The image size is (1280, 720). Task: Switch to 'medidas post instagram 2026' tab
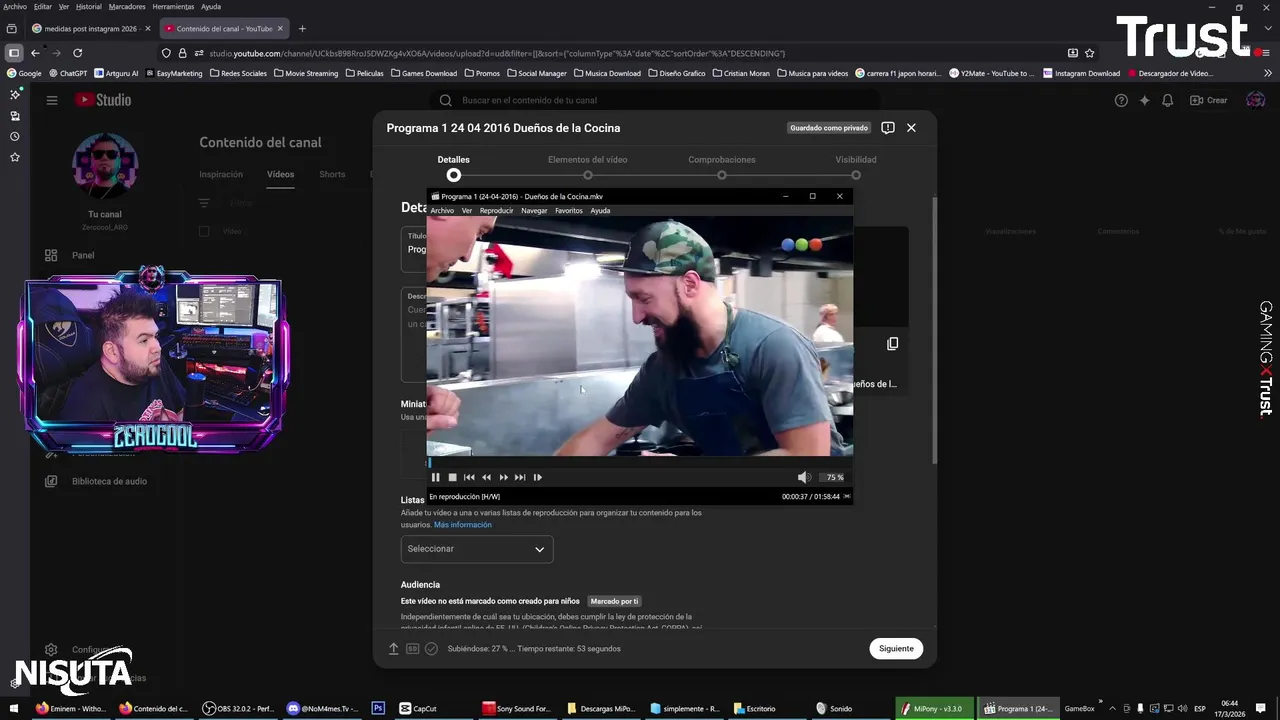[92, 28]
